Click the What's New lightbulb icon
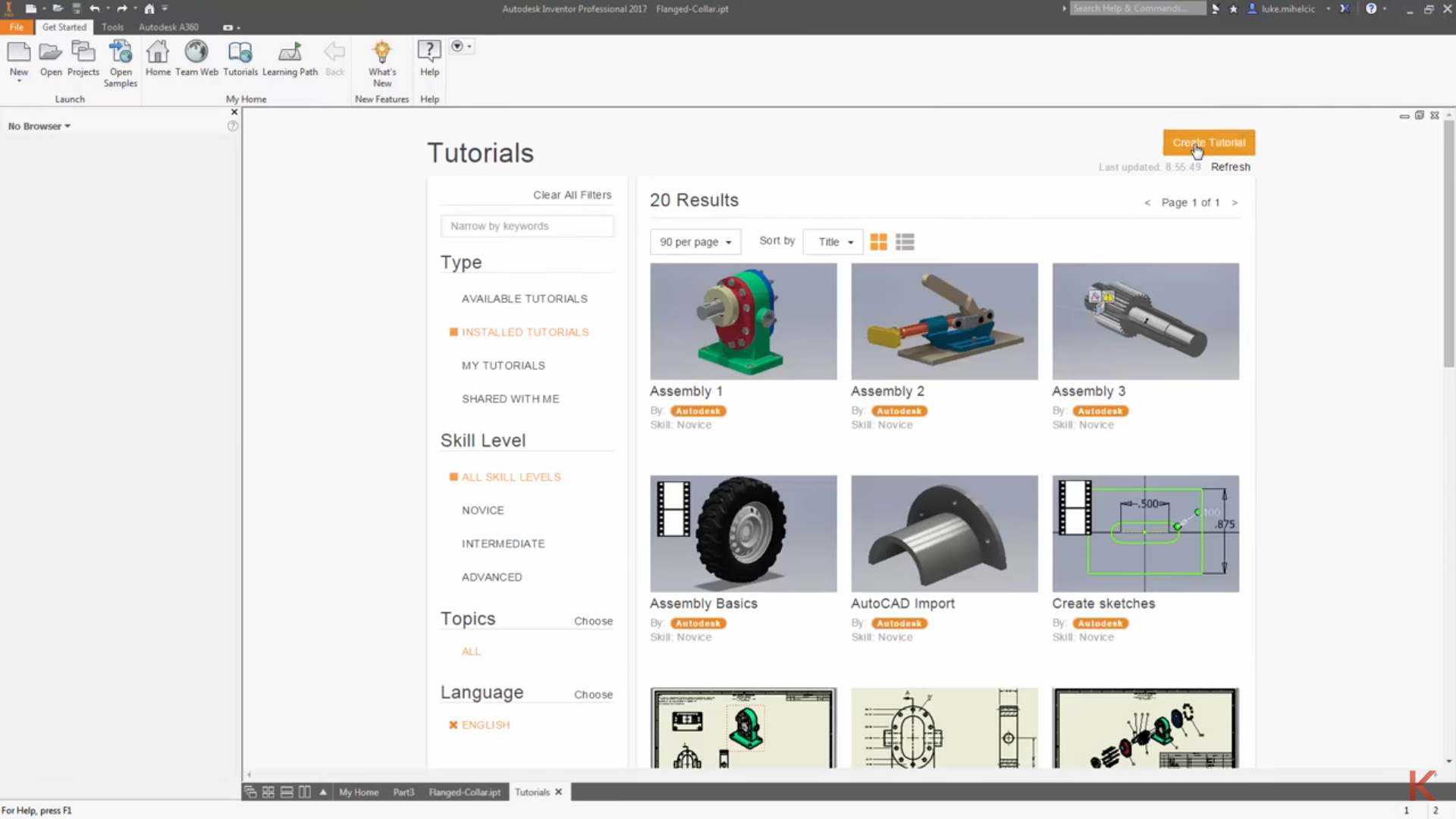This screenshot has width=1456, height=819. click(x=382, y=52)
